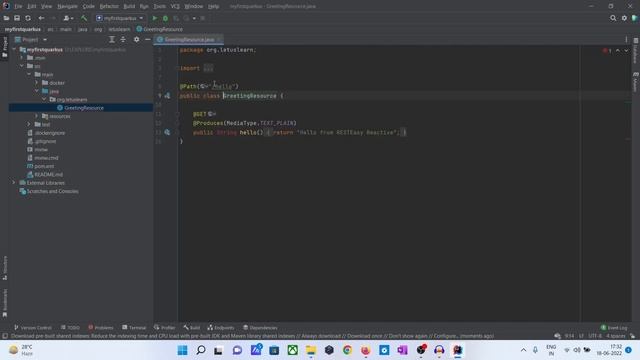
Task: Open the Dependencies tool window
Action: point(260,328)
